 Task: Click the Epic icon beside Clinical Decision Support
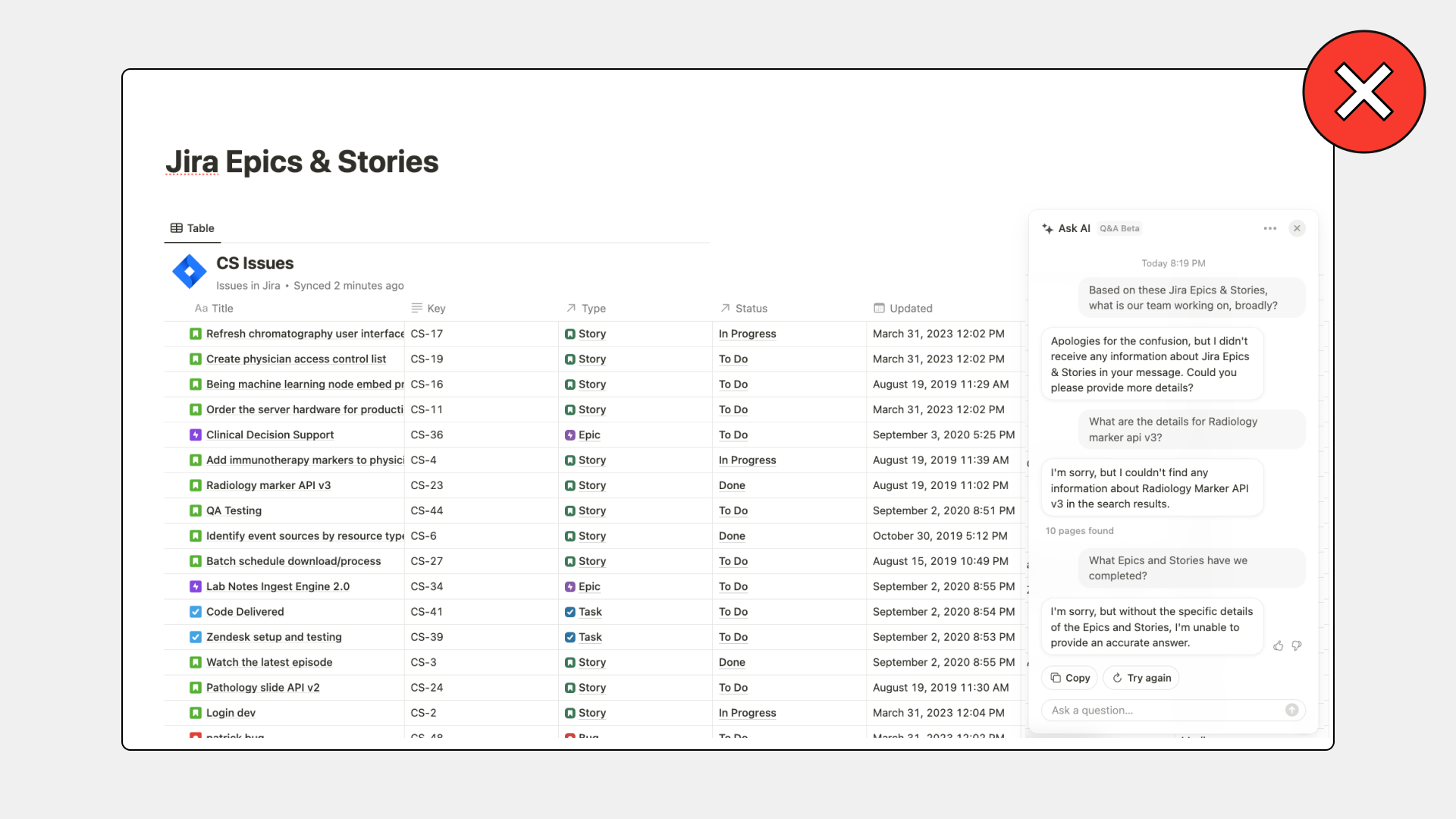[x=196, y=435]
